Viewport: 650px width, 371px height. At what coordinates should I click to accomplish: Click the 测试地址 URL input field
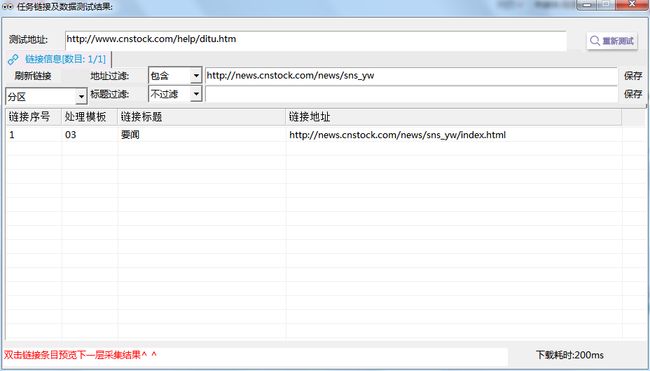[315, 40]
